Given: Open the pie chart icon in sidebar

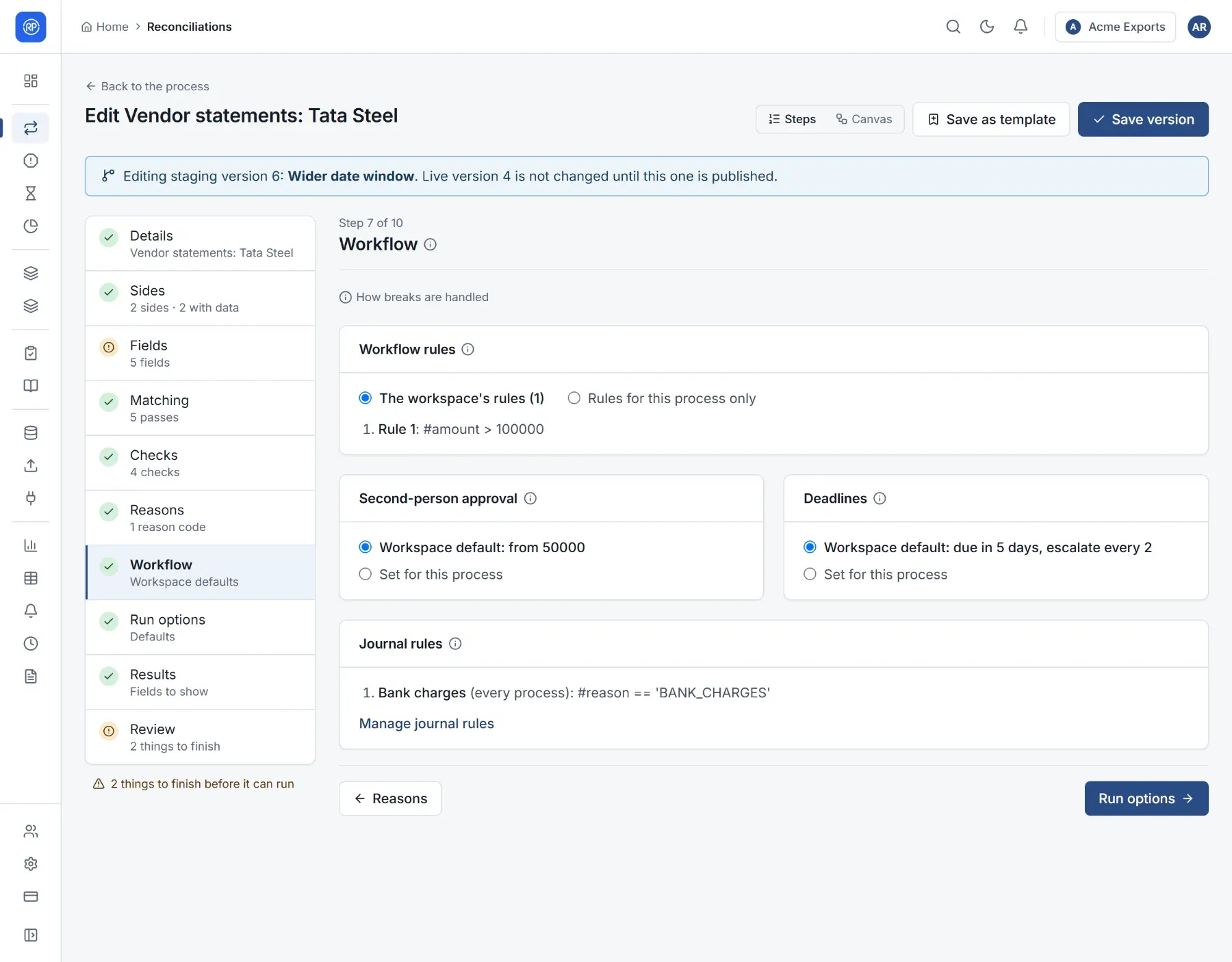Looking at the screenshot, I should (31, 226).
